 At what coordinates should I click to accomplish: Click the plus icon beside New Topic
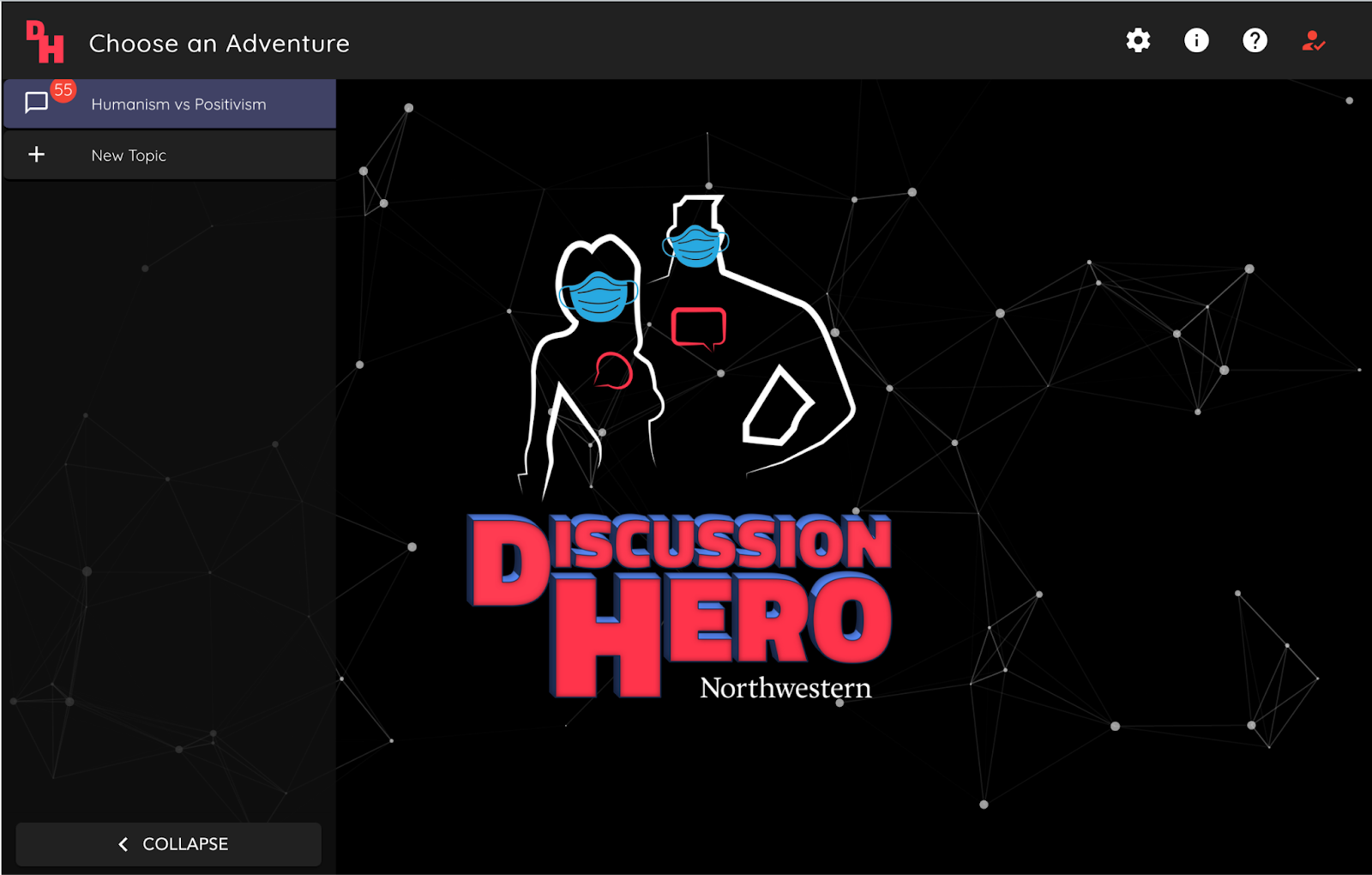click(36, 154)
